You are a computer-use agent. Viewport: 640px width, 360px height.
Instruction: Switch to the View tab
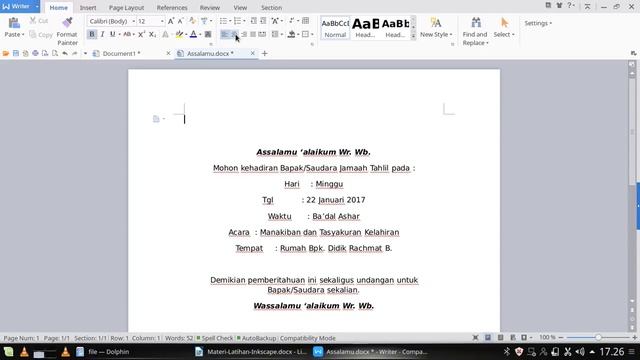(x=240, y=8)
